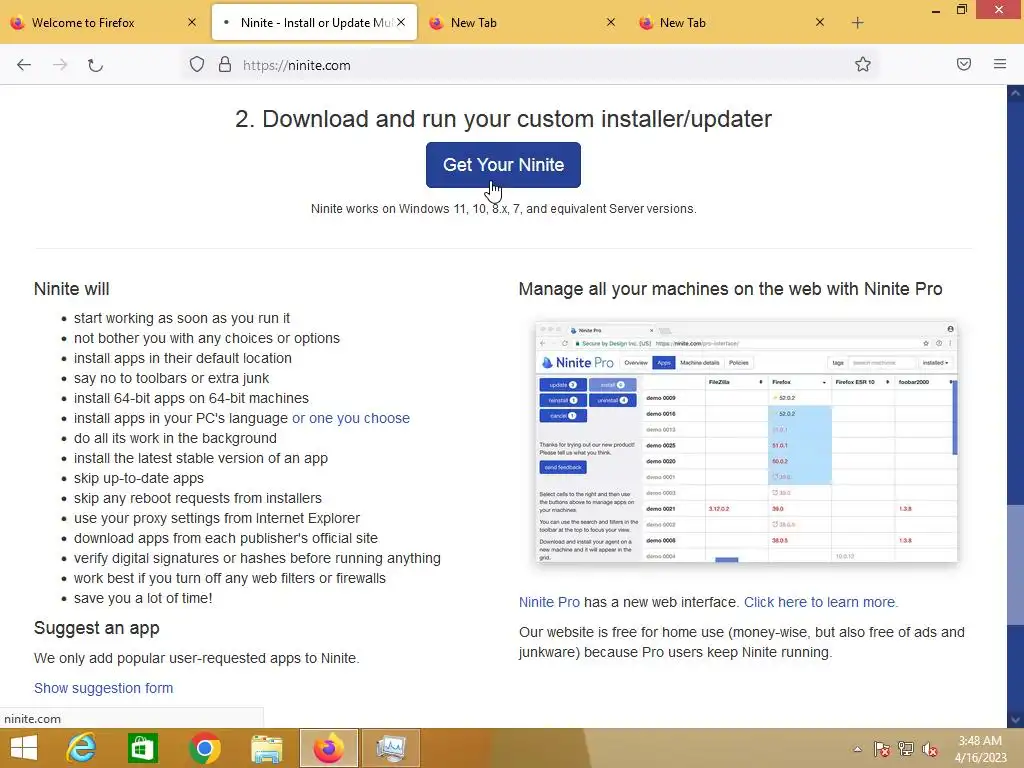1024x768 pixels.
Task: Open the Ninite Pro link
Action: point(549,602)
